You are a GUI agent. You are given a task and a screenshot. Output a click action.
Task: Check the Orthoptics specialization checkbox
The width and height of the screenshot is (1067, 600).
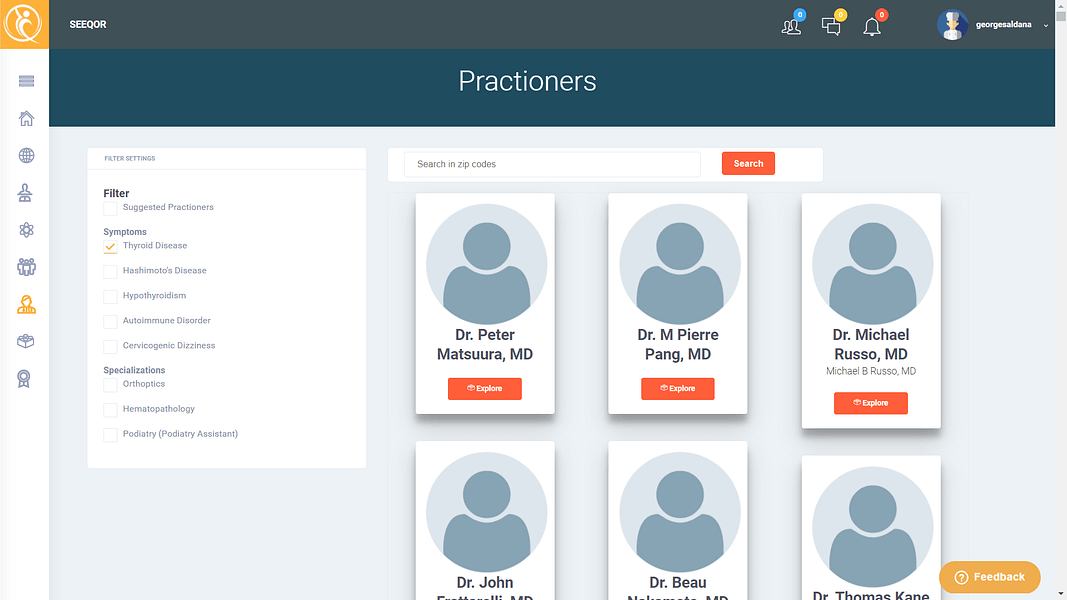coord(110,385)
